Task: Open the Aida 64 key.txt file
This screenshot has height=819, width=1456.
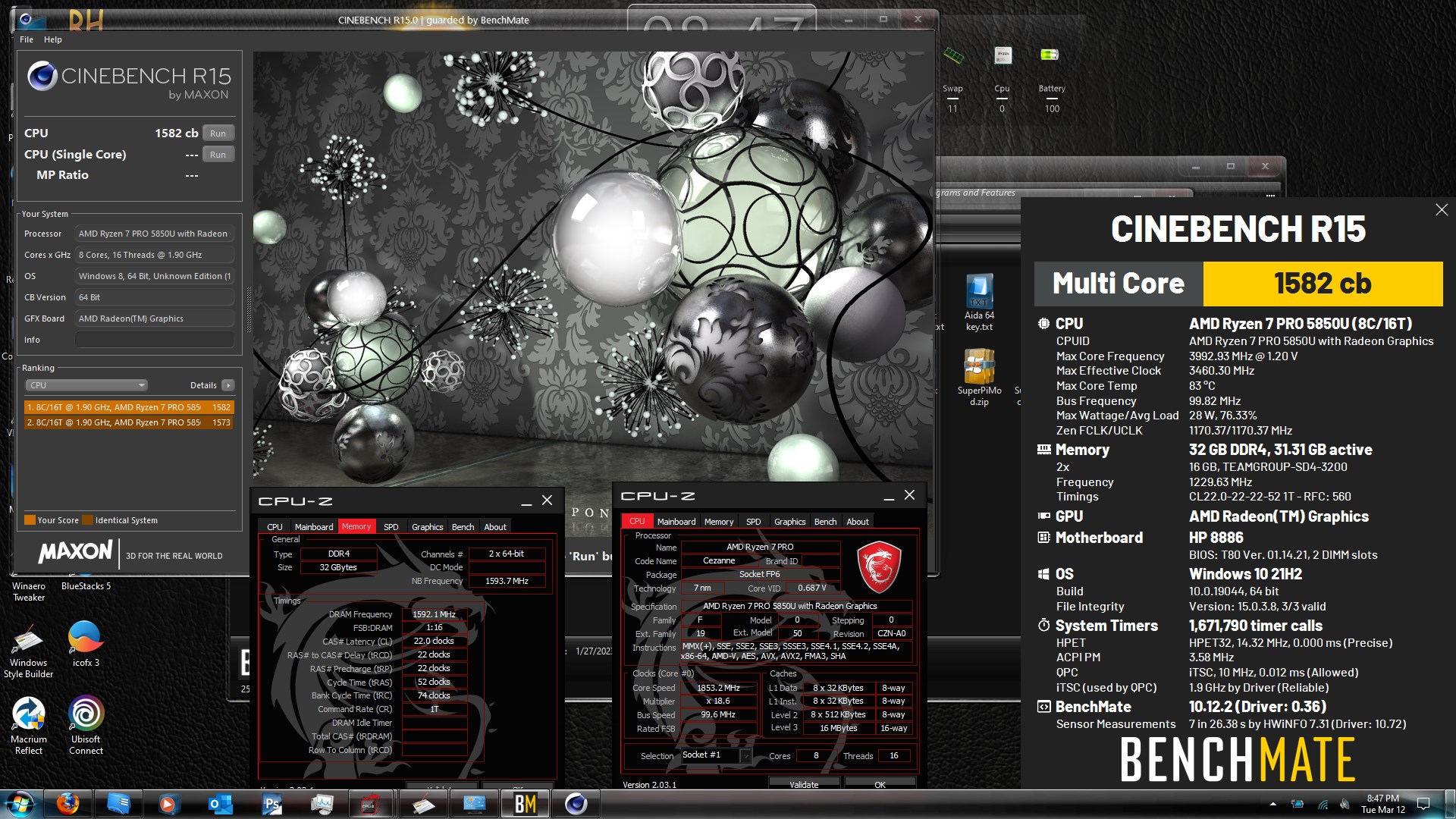Action: [x=979, y=303]
